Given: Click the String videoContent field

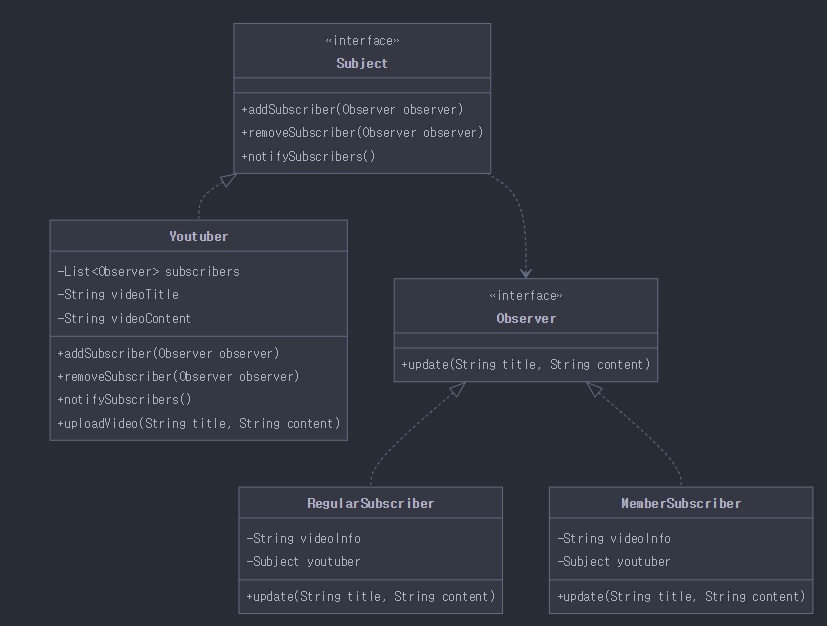Looking at the screenshot, I should click(x=124, y=319).
